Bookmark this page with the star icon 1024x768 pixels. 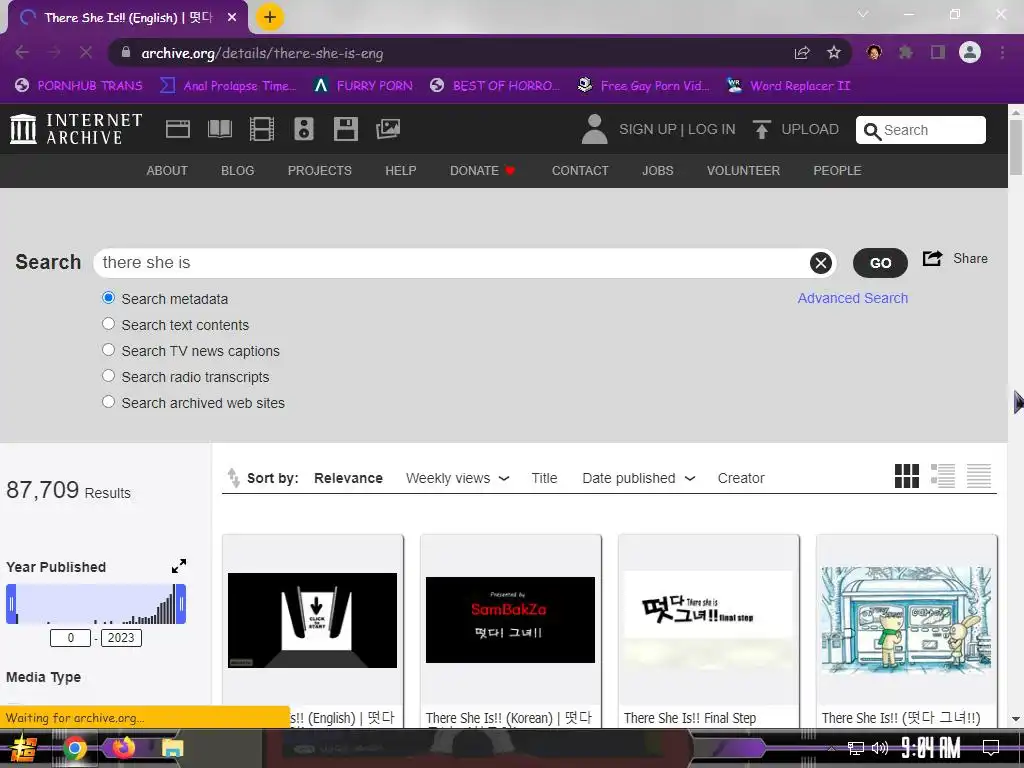click(x=834, y=53)
